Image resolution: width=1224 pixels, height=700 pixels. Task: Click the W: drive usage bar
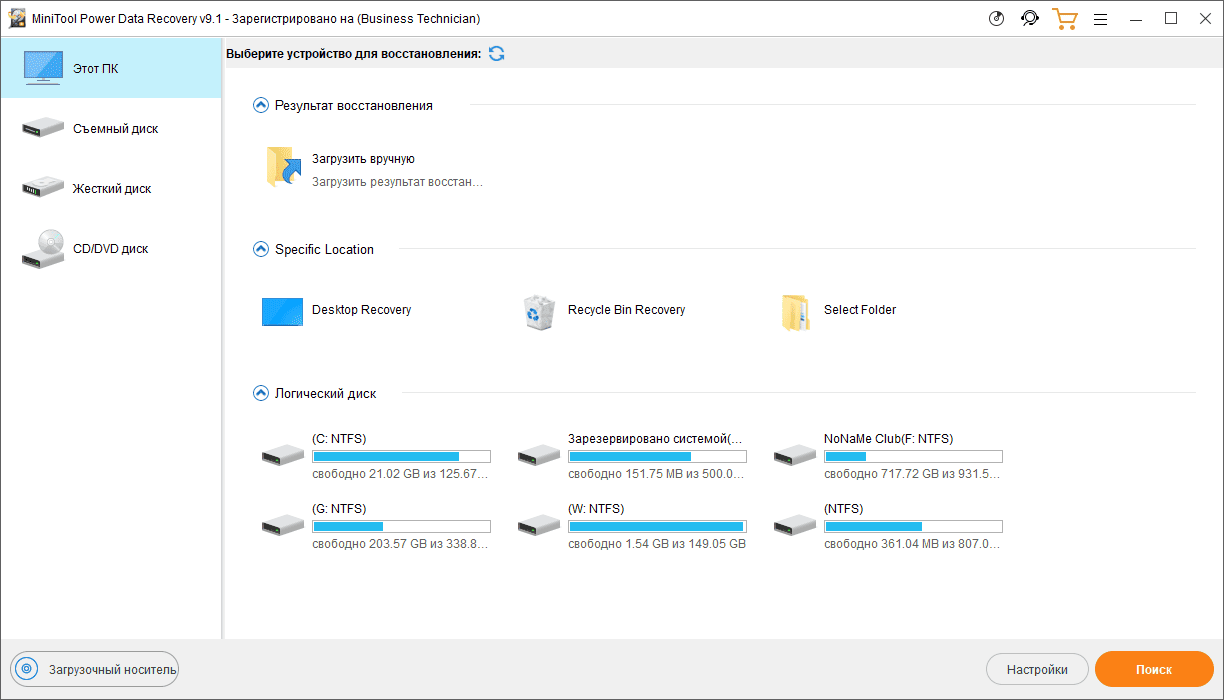click(657, 526)
